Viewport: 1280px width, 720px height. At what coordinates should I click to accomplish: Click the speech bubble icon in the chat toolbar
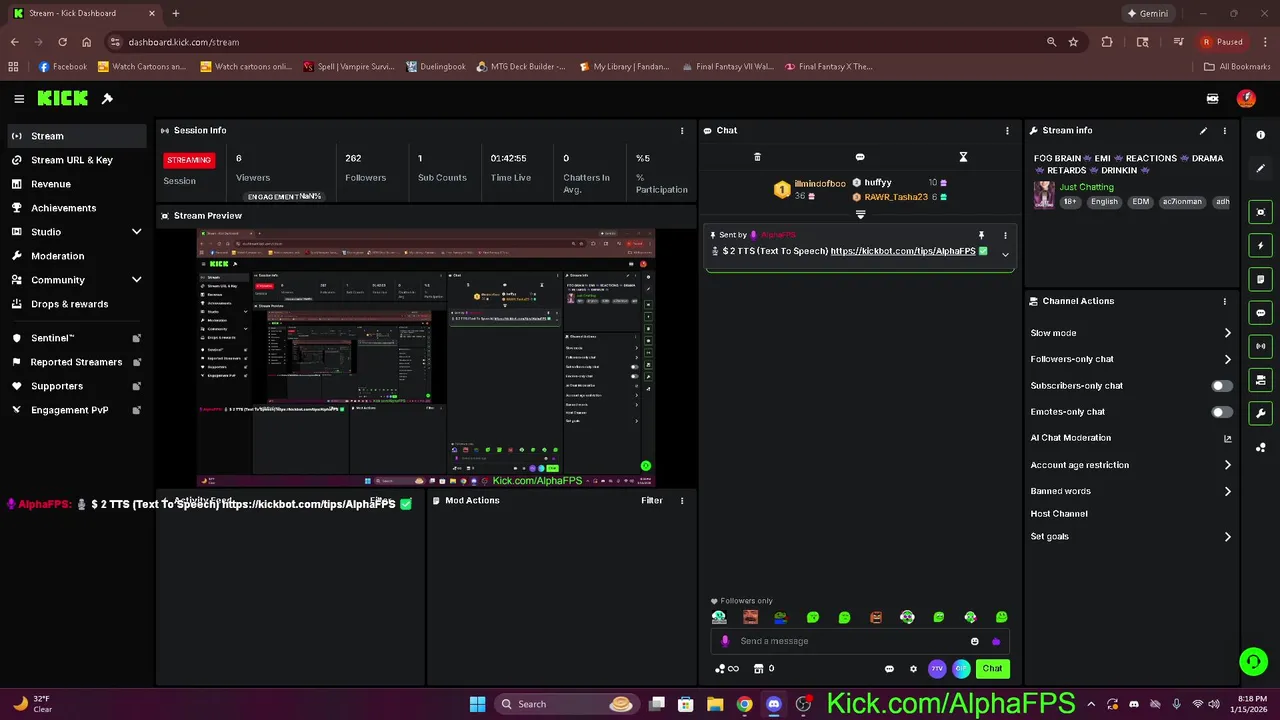(860, 157)
